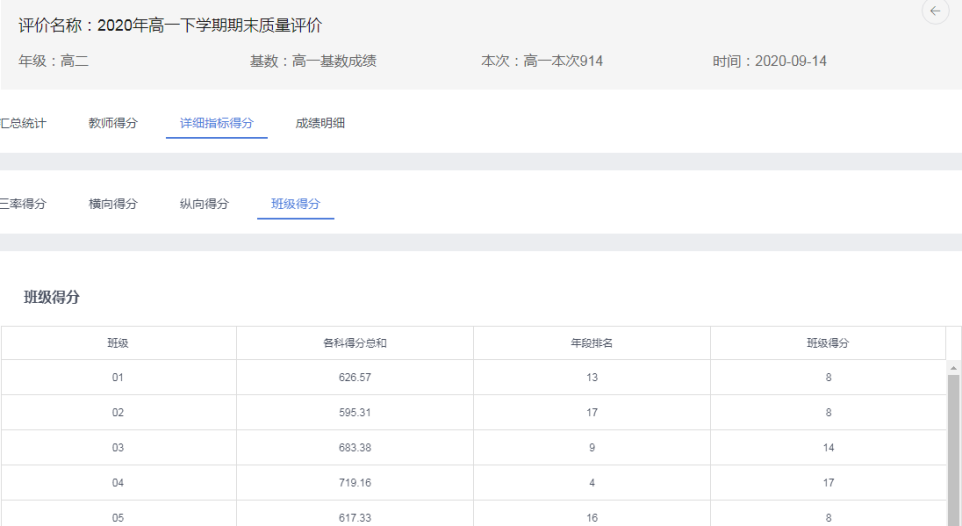
Task: Click the 年段排名 column header
Action: pyautogui.click(x=591, y=343)
